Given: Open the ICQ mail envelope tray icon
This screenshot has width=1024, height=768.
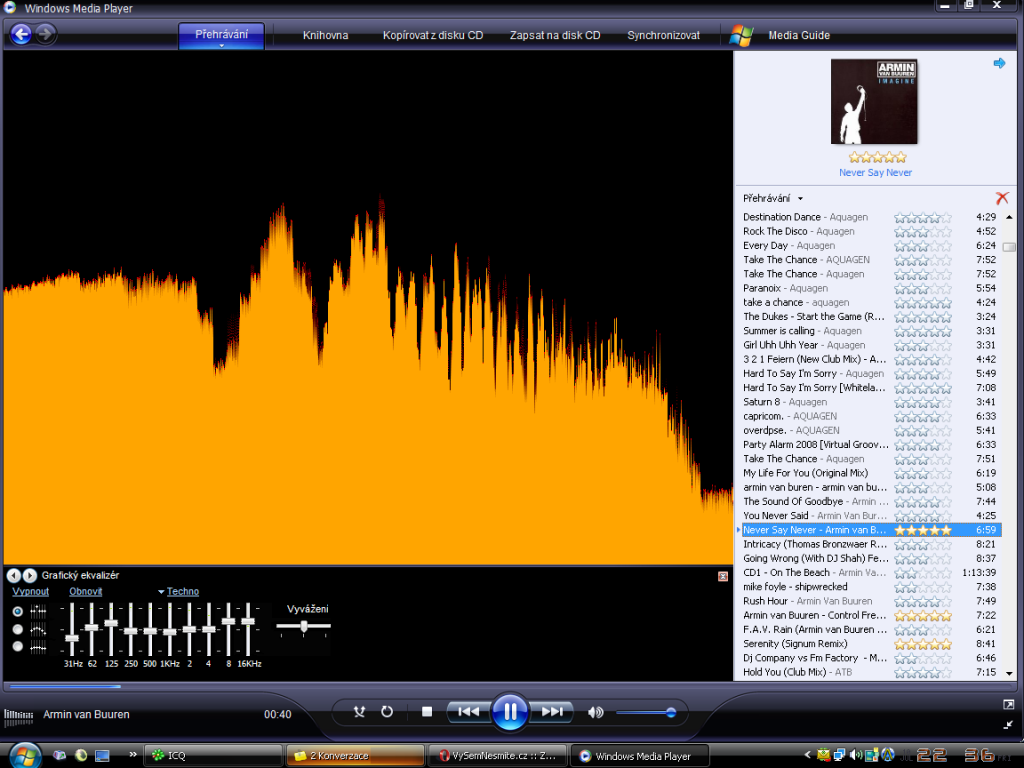Looking at the screenshot, I should pos(824,755).
